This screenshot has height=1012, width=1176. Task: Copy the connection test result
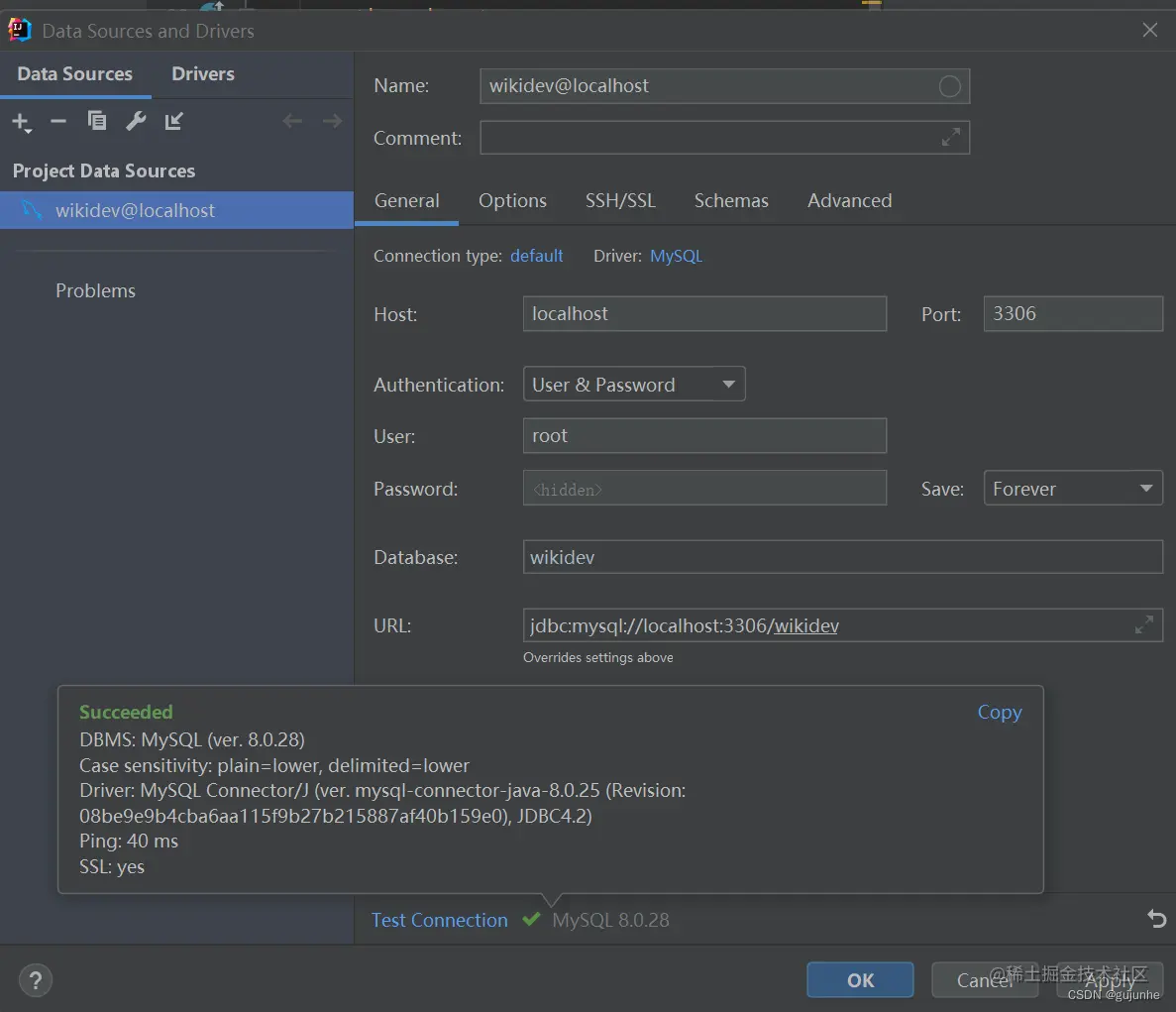coord(999,712)
